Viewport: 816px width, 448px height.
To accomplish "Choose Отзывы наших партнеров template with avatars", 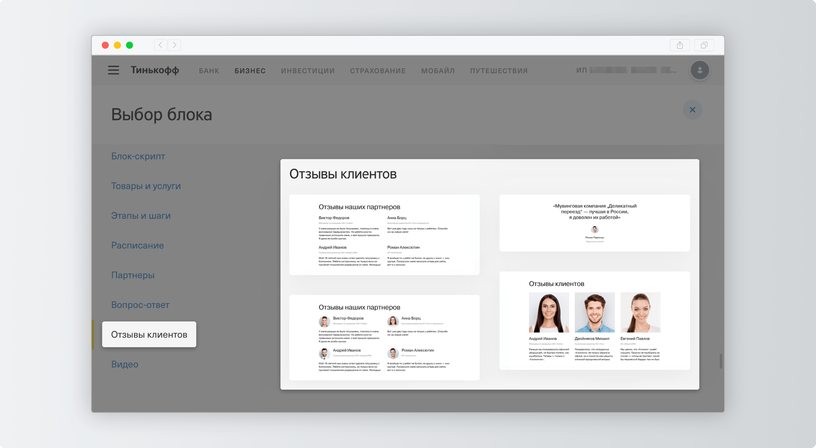I will (384, 337).
